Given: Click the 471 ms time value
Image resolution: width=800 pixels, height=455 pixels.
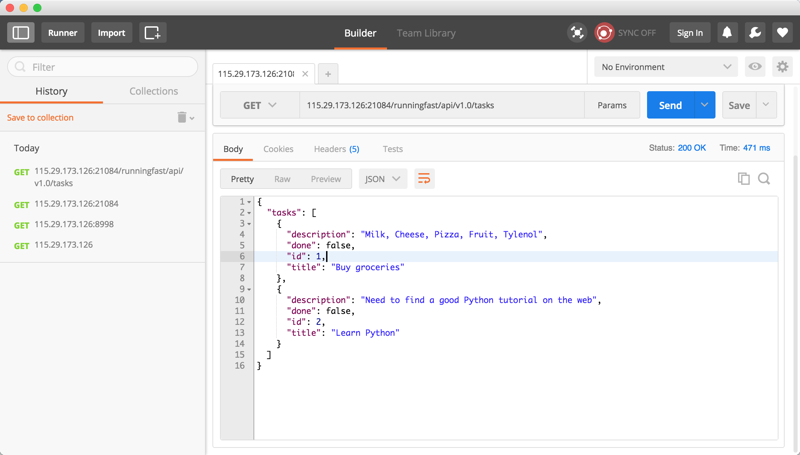Looking at the screenshot, I should [757, 148].
